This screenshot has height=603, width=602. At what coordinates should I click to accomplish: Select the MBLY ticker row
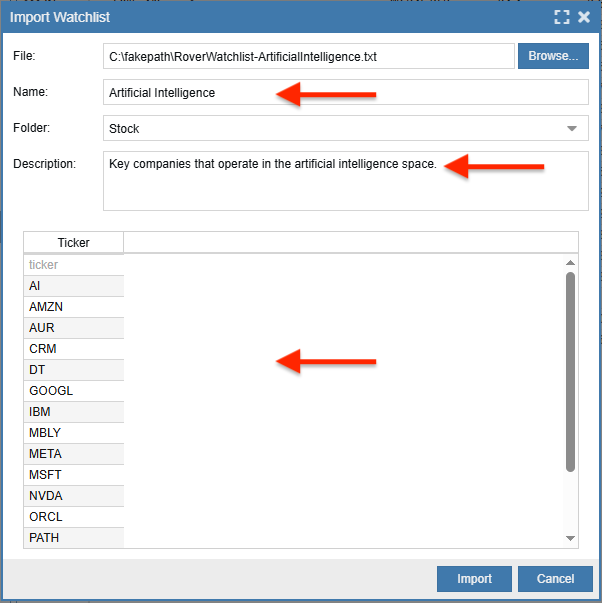[x=73, y=433]
